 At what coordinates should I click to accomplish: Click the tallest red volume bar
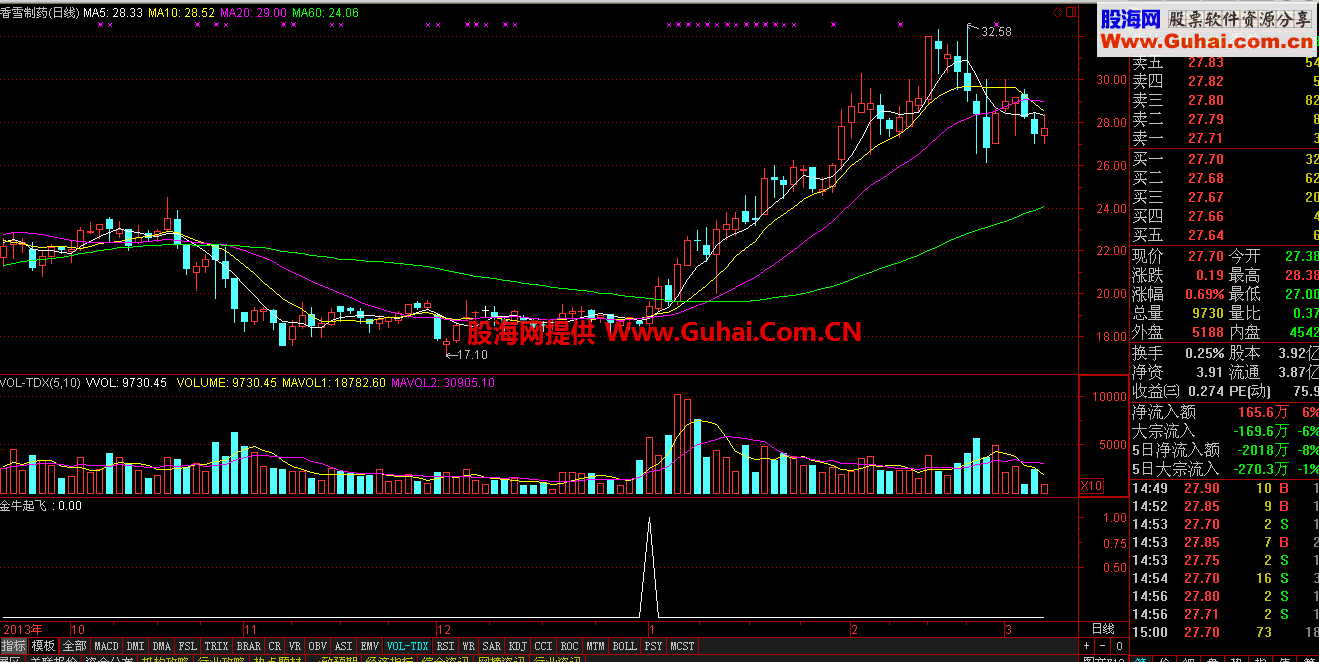pyautogui.click(x=677, y=444)
